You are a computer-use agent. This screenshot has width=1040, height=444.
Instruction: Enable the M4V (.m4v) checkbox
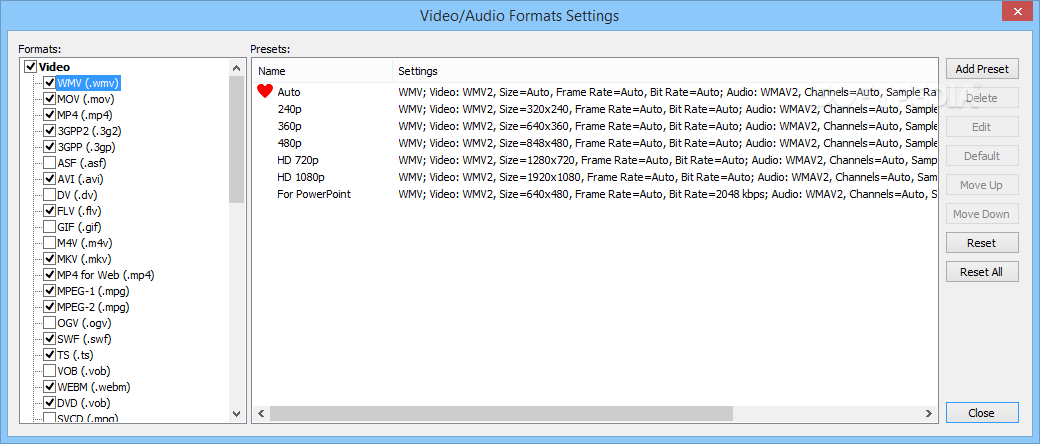[49, 243]
